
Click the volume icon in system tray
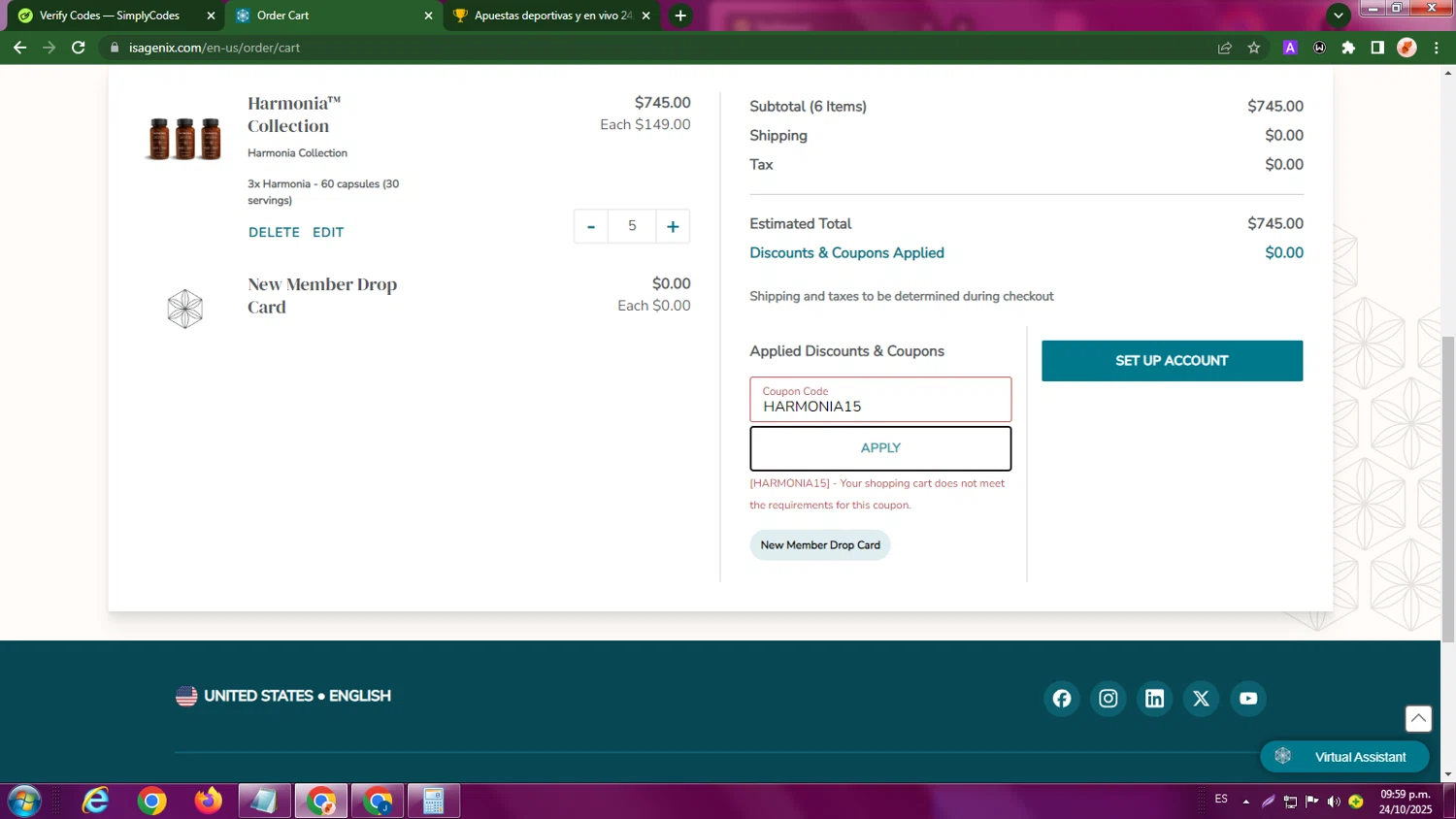click(1334, 802)
